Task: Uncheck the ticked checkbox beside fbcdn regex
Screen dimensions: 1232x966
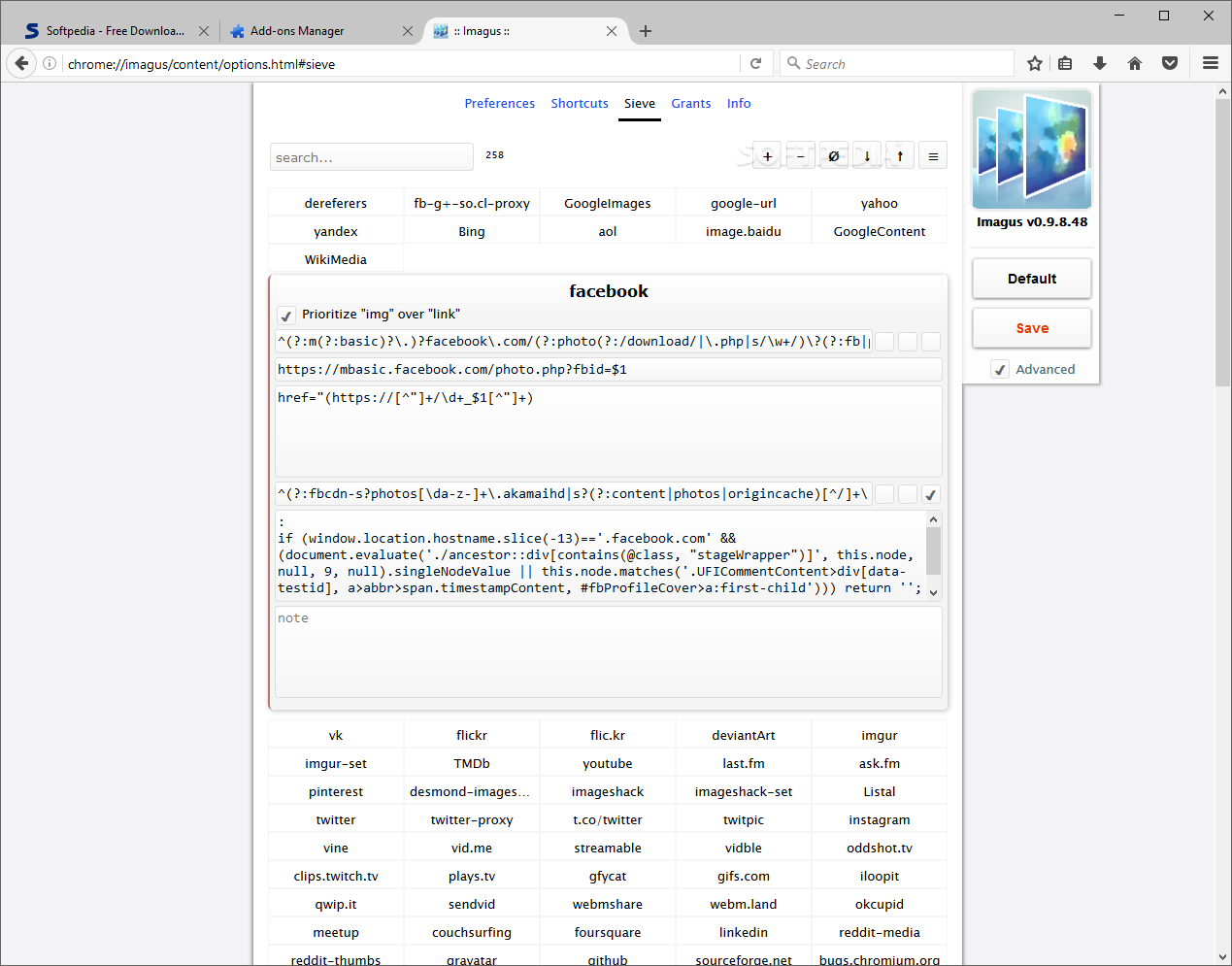Action: (931, 494)
